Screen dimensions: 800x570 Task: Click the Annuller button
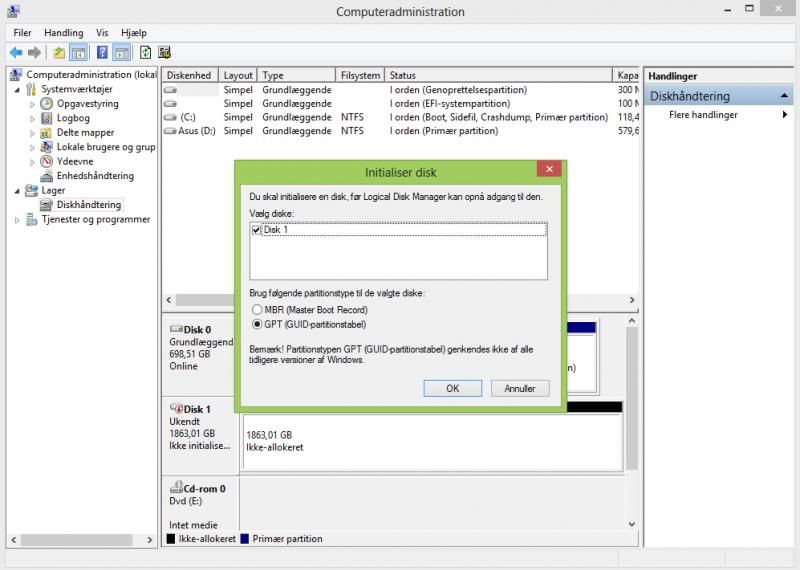pyautogui.click(x=520, y=388)
